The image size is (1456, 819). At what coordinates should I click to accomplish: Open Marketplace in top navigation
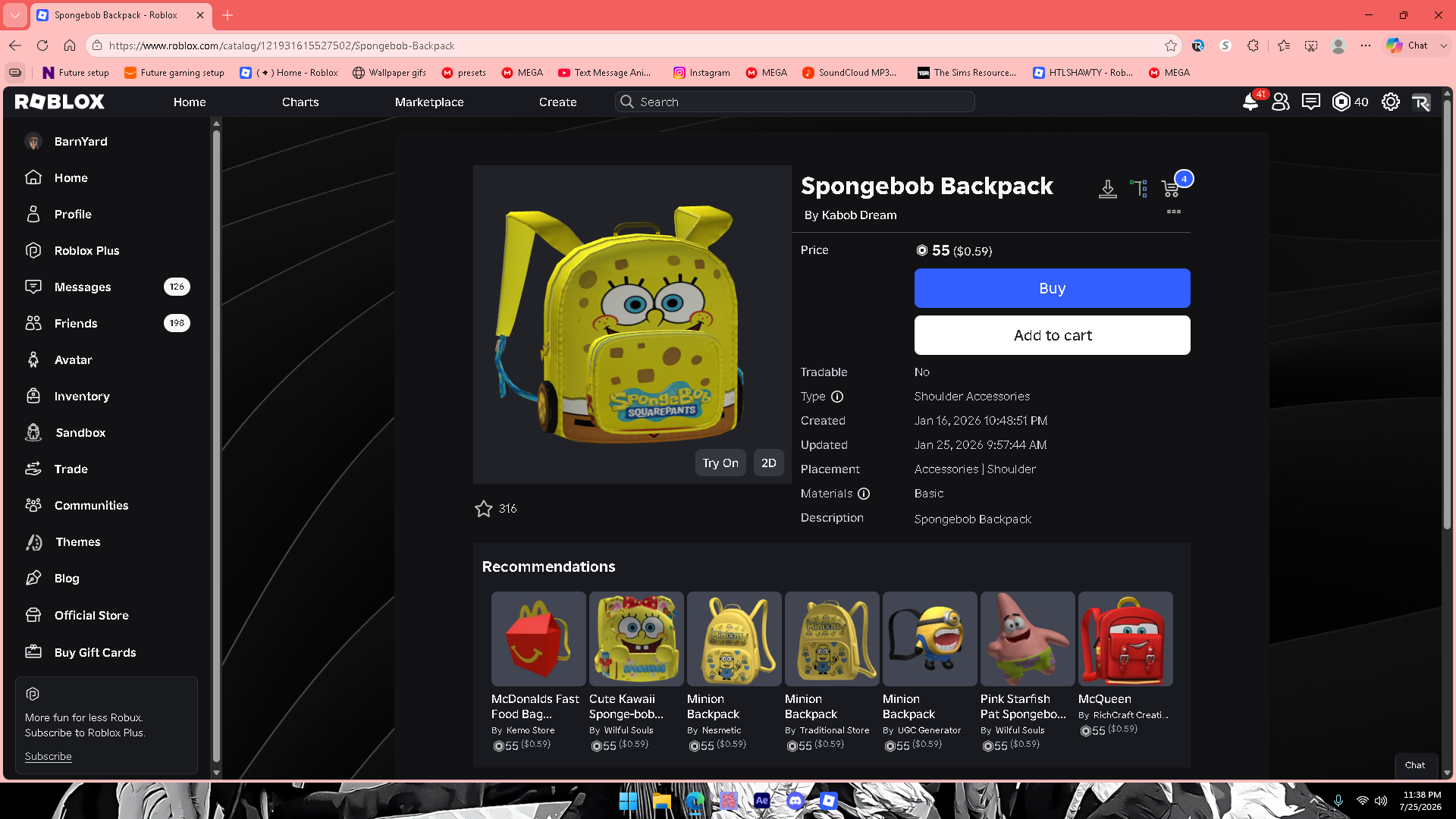tap(429, 102)
